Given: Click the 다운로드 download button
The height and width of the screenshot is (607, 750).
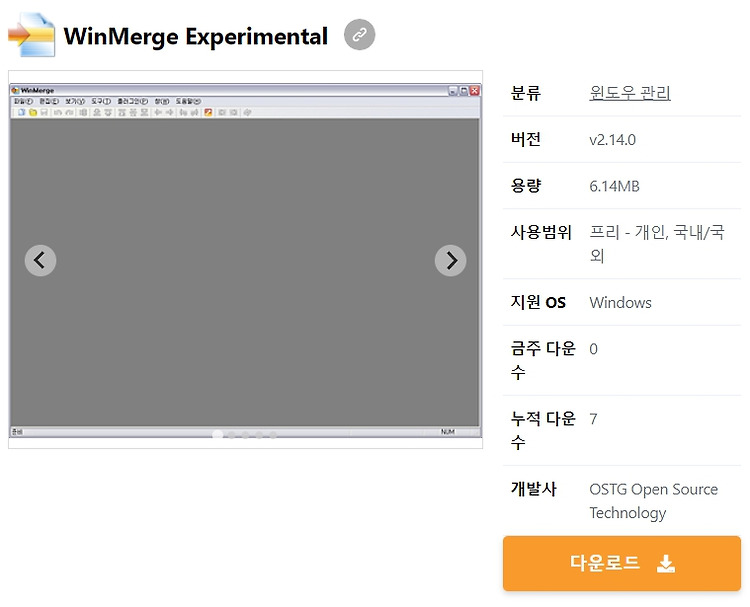Looking at the screenshot, I should pyautogui.click(x=622, y=563).
